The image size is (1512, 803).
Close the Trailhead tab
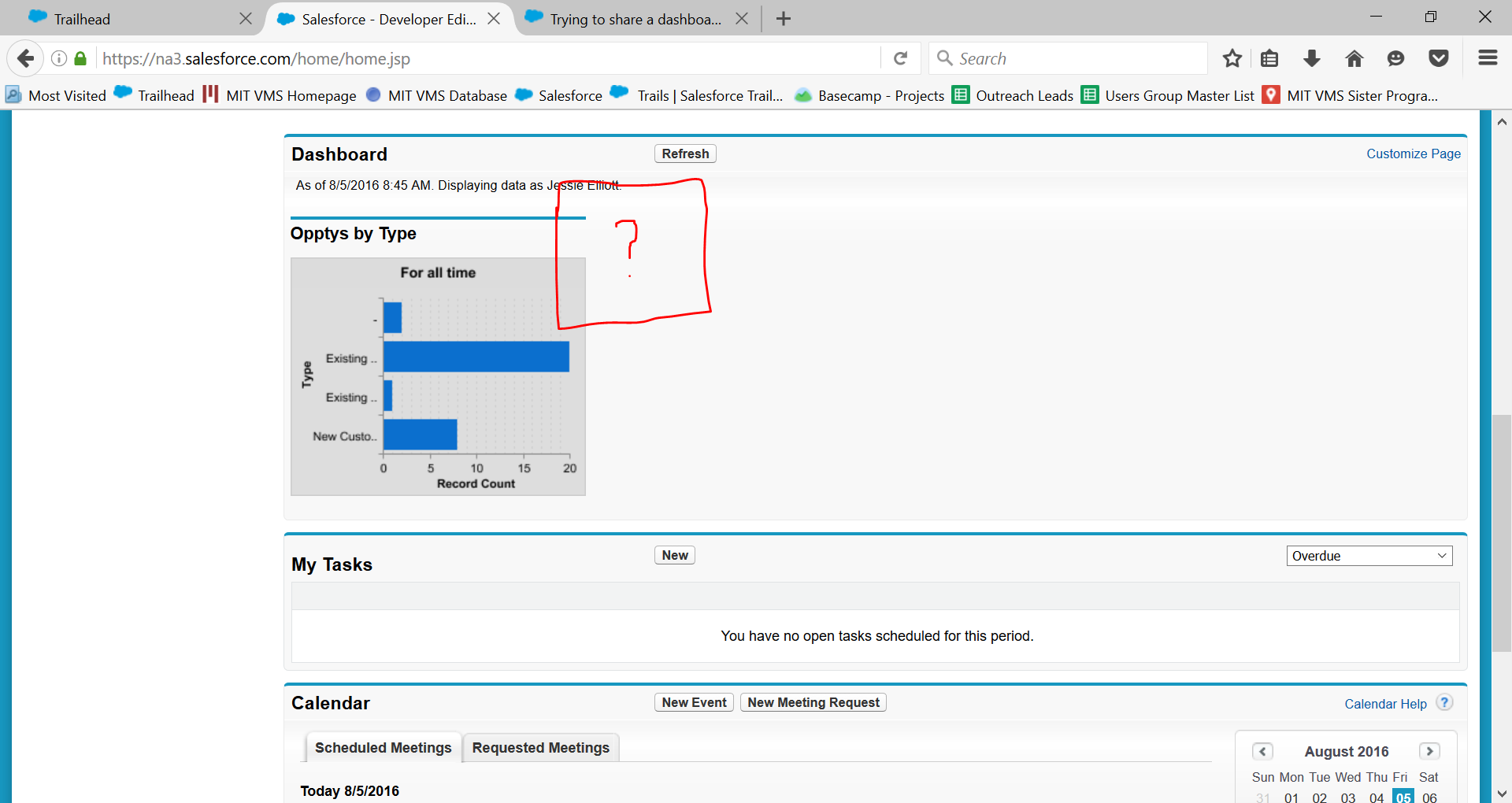(x=246, y=18)
